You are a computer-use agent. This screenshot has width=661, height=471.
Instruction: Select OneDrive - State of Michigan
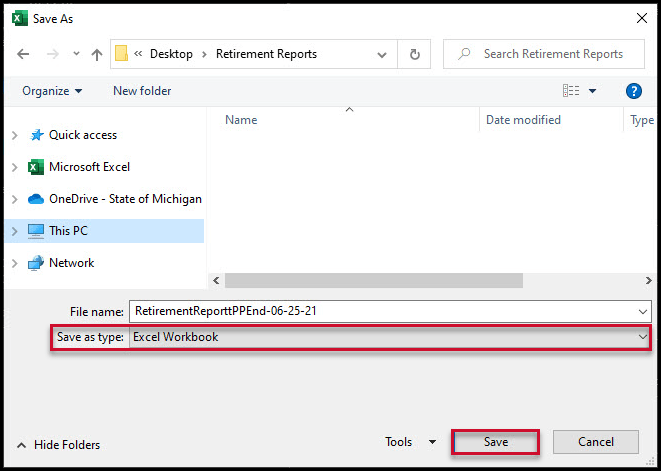point(124,199)
